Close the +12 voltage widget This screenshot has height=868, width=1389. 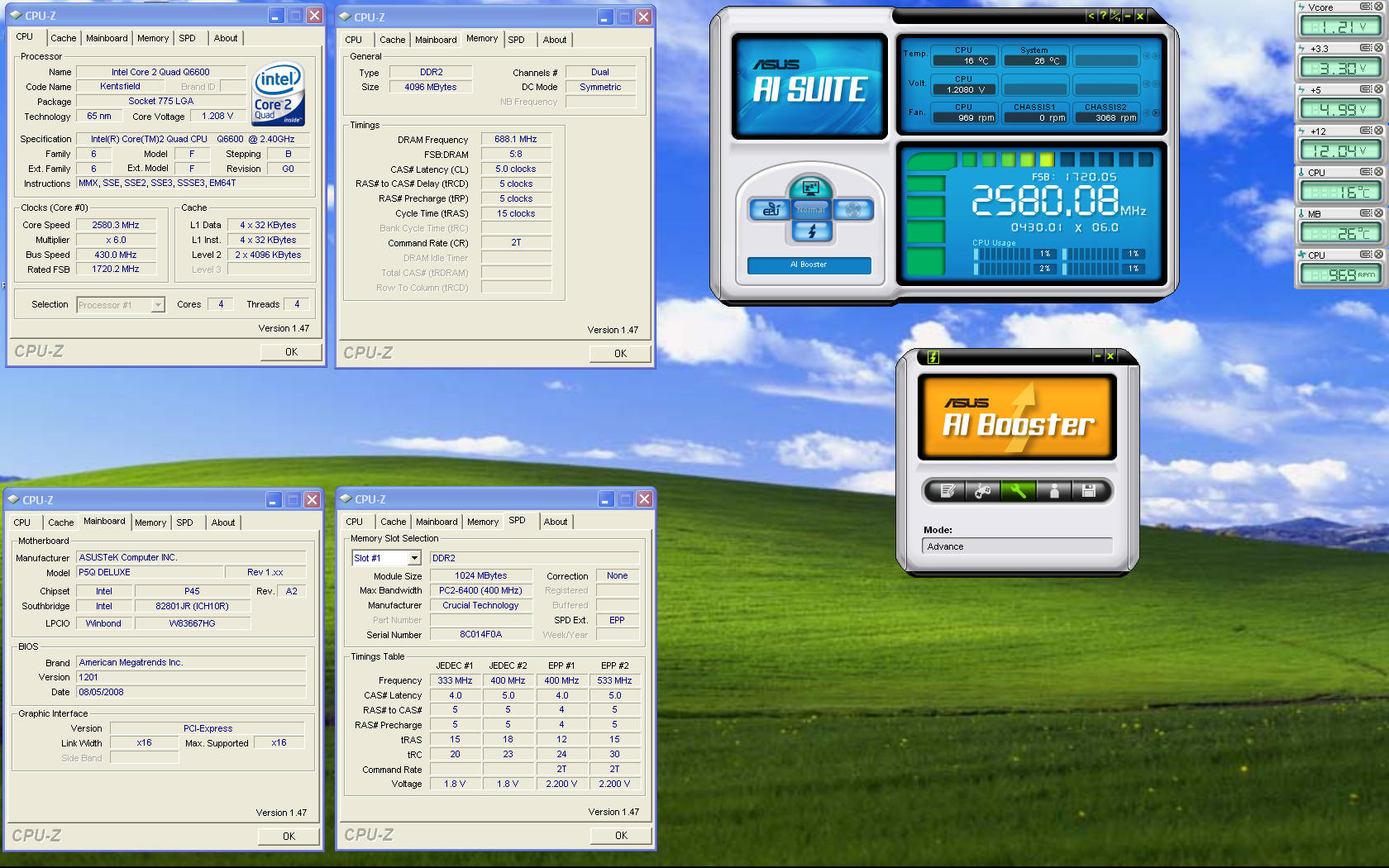[1378, 131]
